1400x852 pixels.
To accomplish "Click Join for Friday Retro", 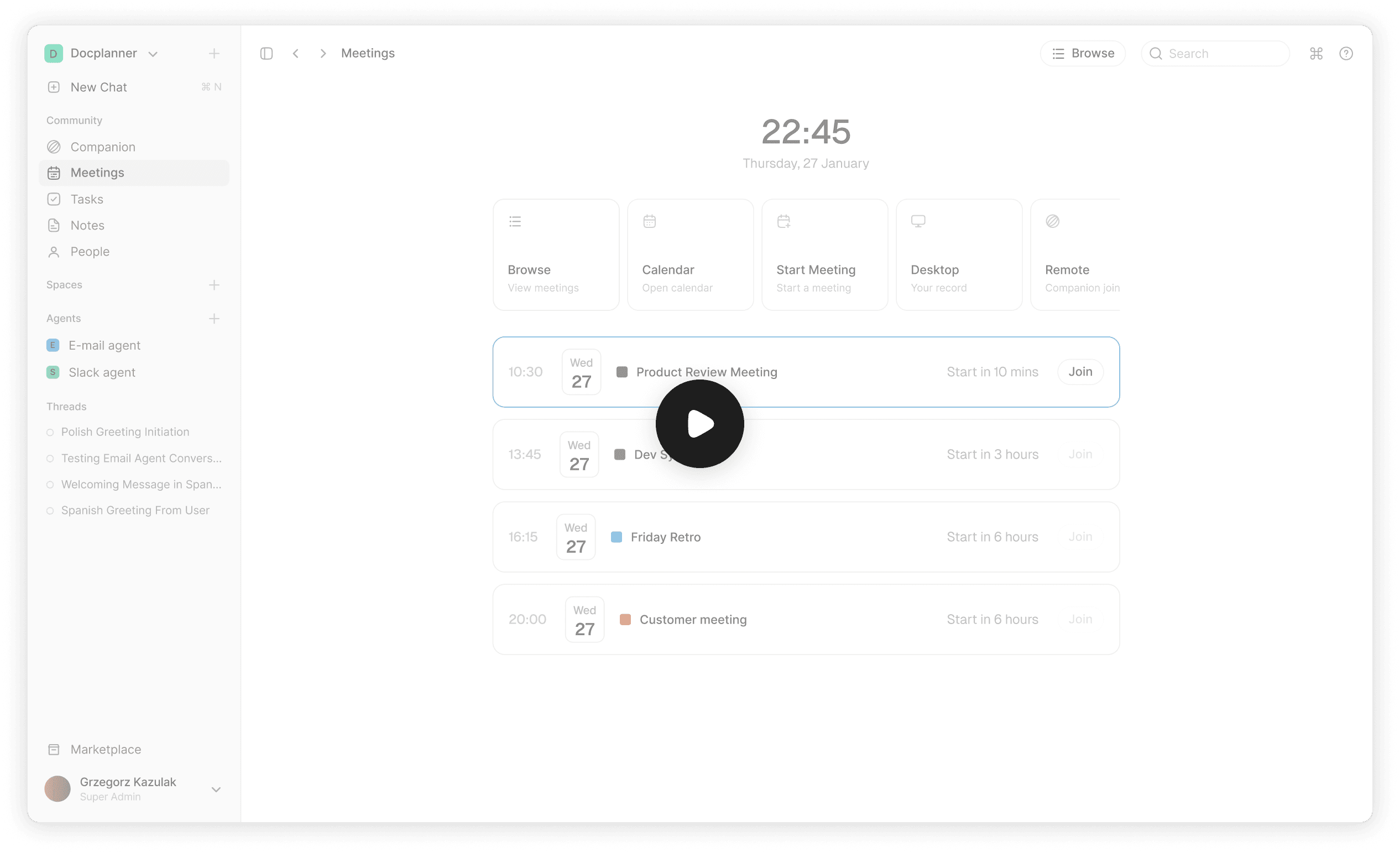I will [1080, 537].
